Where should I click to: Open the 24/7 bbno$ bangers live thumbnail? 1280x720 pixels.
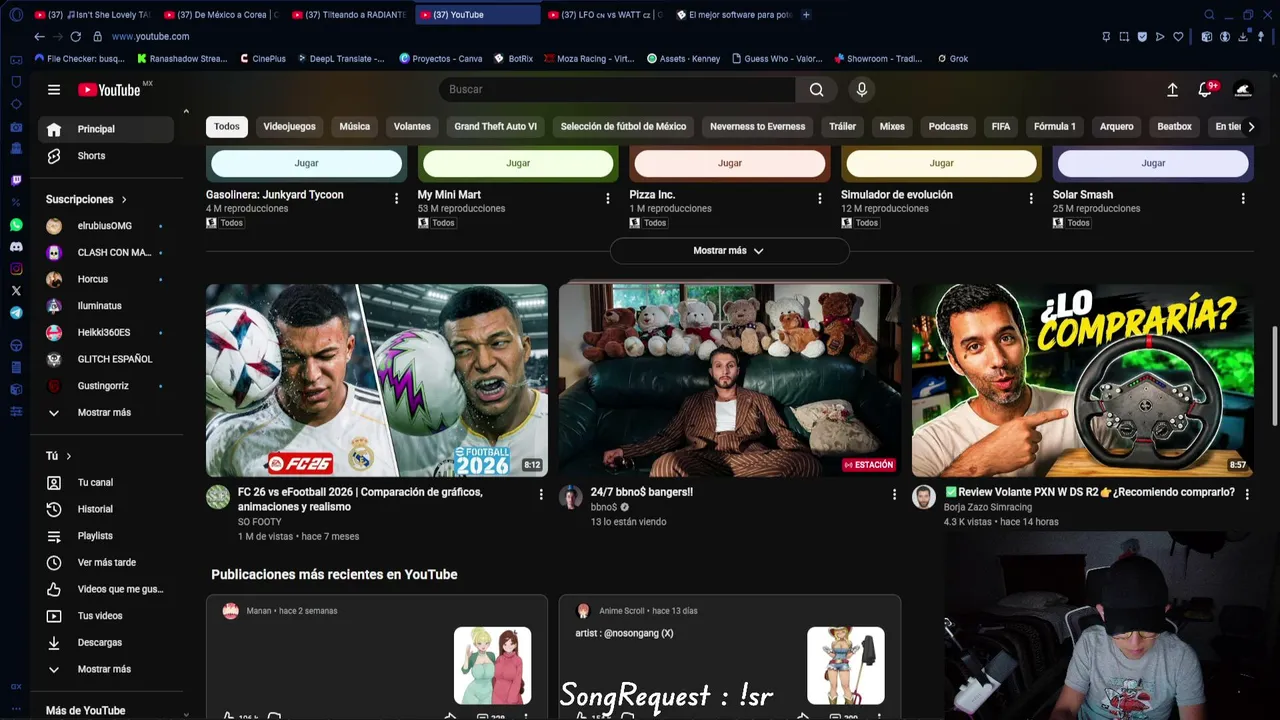point(730,380)
